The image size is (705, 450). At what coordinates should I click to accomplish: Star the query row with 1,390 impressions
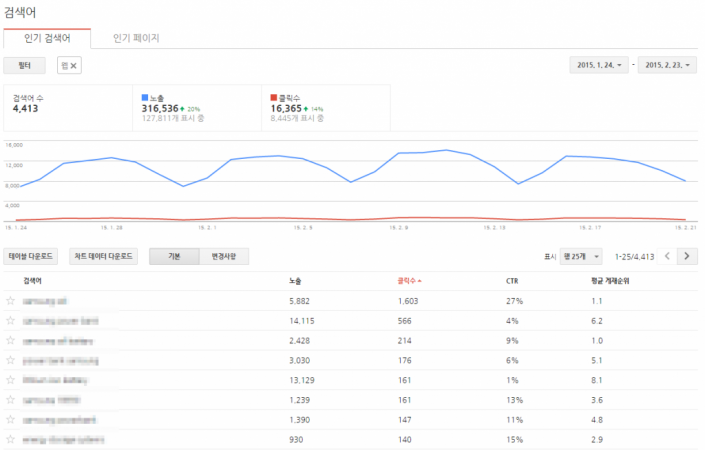point(10,419)
